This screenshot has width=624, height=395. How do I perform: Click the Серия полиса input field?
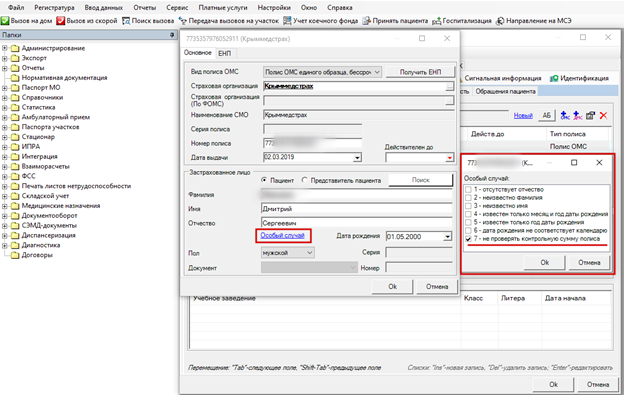tap(312, 129)
